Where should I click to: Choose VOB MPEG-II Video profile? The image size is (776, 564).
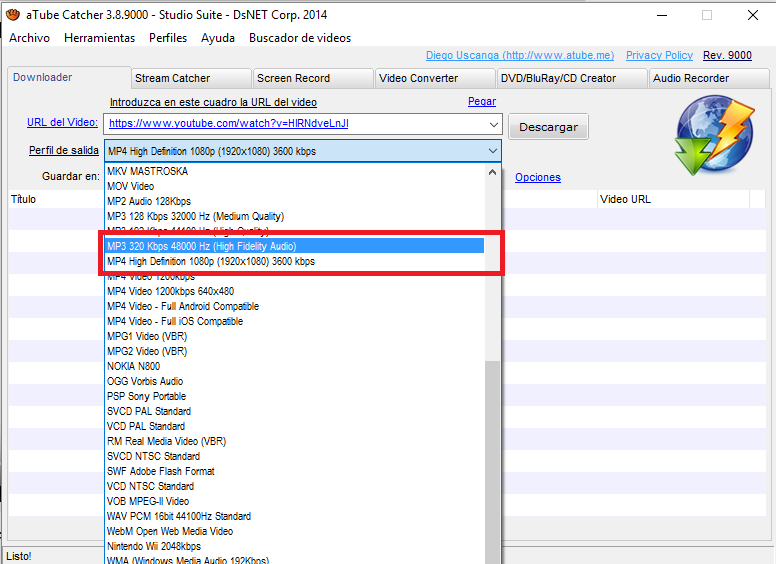pyautogui.click(x=295, y=501)
